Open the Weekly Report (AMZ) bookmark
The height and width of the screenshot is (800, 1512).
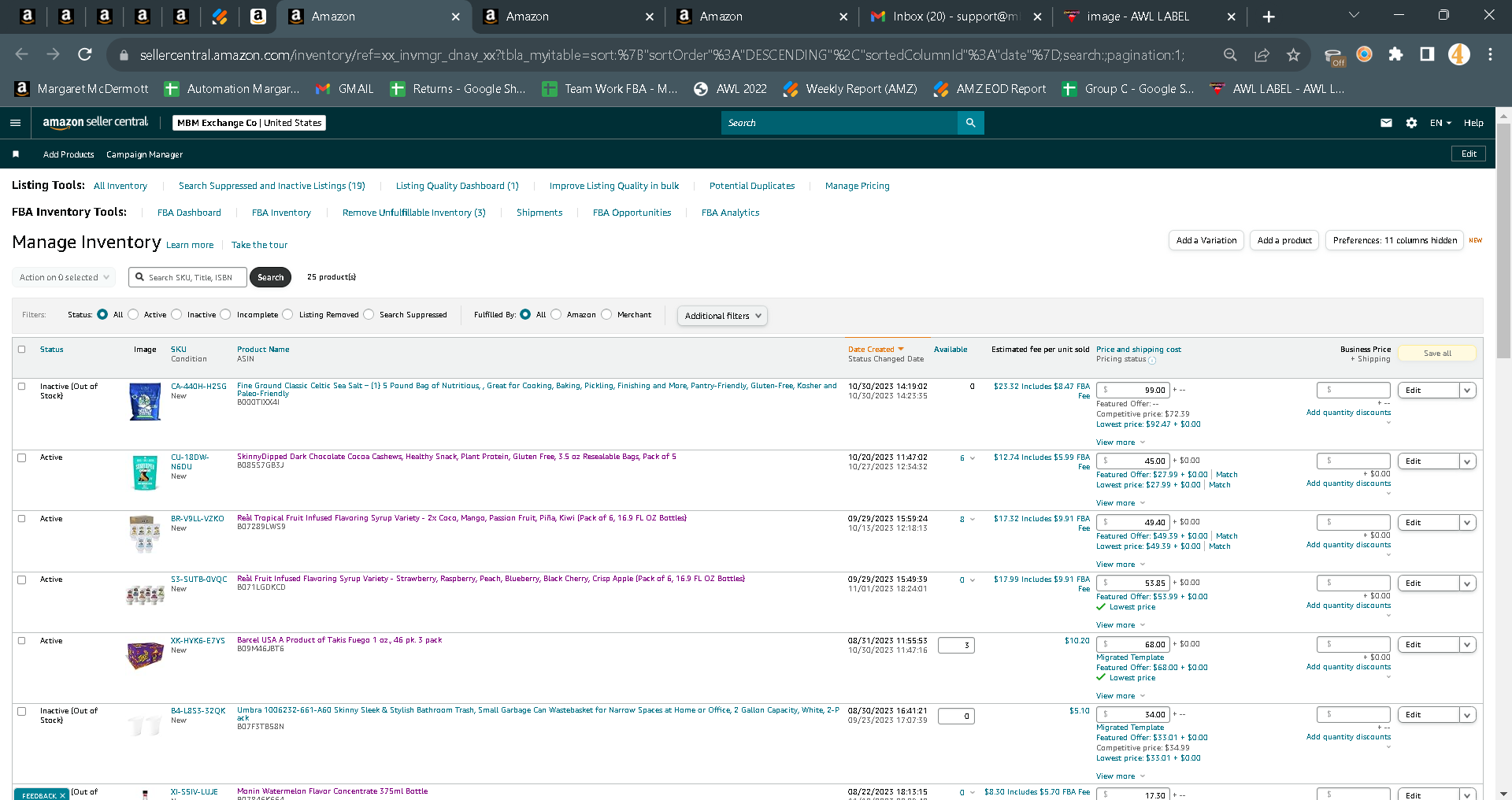coord(850,89)
